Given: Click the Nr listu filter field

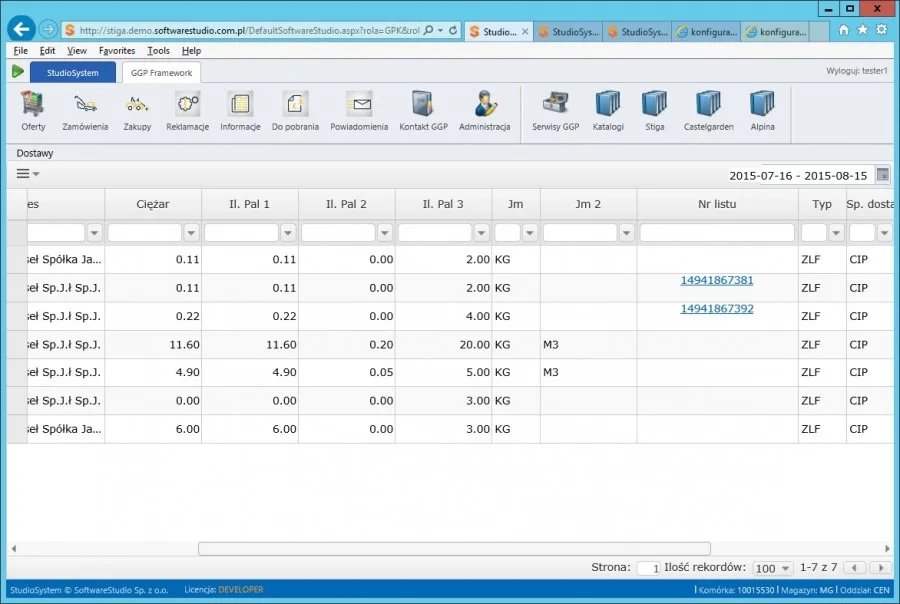Looking at the screenshot, I should coord(717,233).
